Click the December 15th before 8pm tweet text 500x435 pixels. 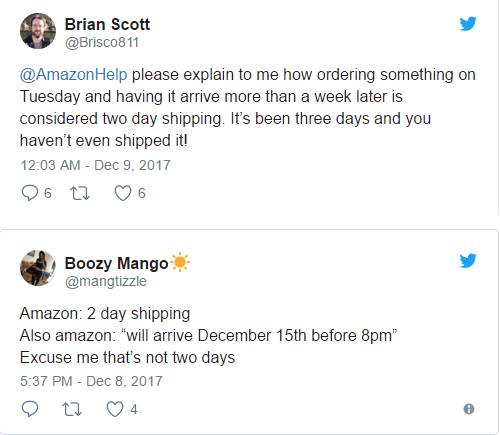pos(208,335)
